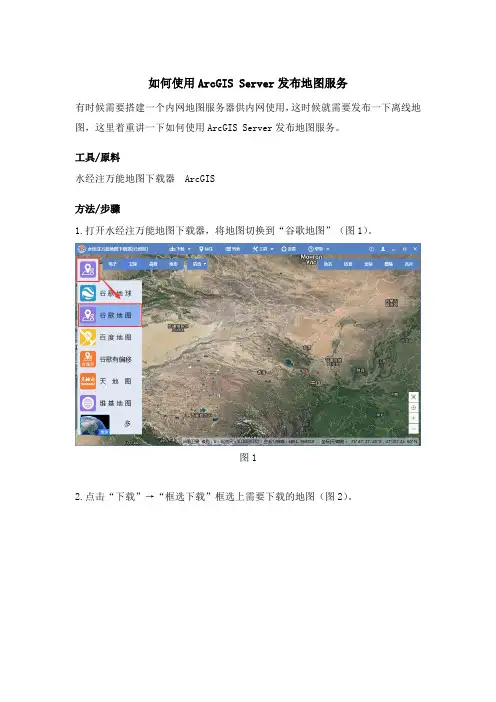The height and width of the screenshot is (702, 496).
Task: Open the question-mark 帮助 help menu
Action: [x=318, y=249]
